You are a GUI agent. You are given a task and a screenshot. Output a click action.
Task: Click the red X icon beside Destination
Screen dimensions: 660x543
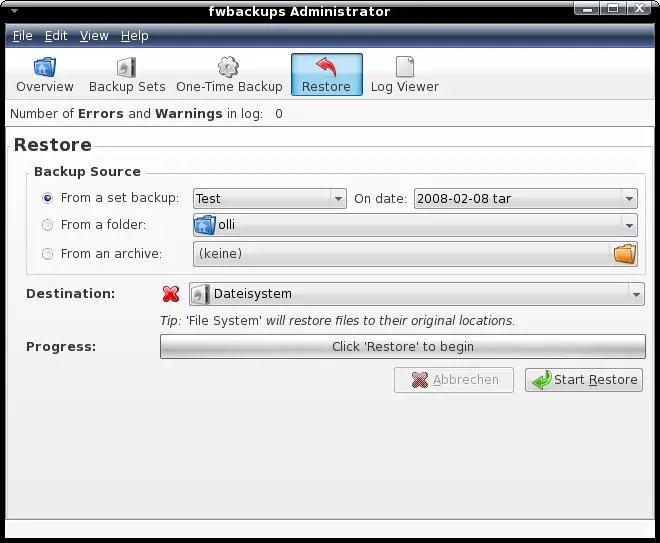171,294
